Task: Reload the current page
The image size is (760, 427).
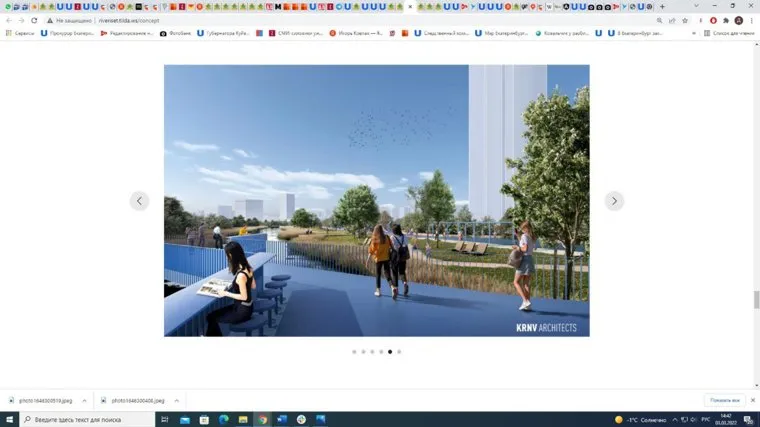Action: (35, 20)
